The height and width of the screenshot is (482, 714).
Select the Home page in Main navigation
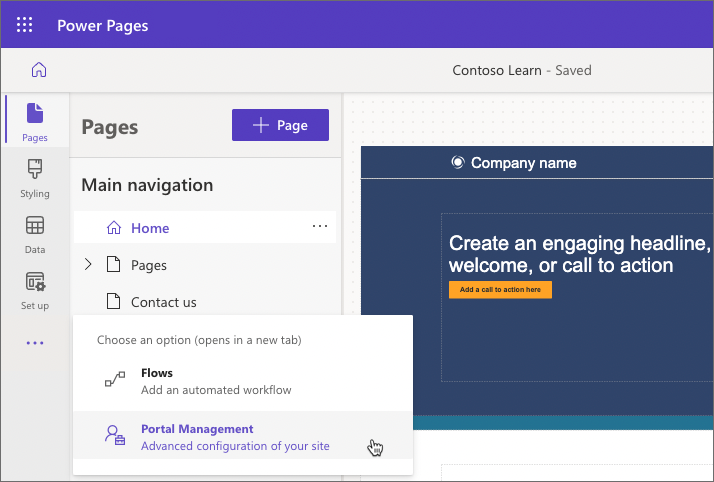pyautogui.click(x=205, y=227)
